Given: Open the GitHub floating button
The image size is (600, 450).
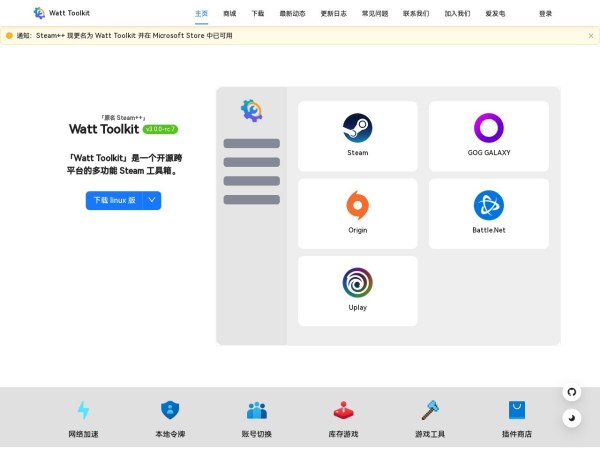Looking at the screenshot, I should (572, 392).
